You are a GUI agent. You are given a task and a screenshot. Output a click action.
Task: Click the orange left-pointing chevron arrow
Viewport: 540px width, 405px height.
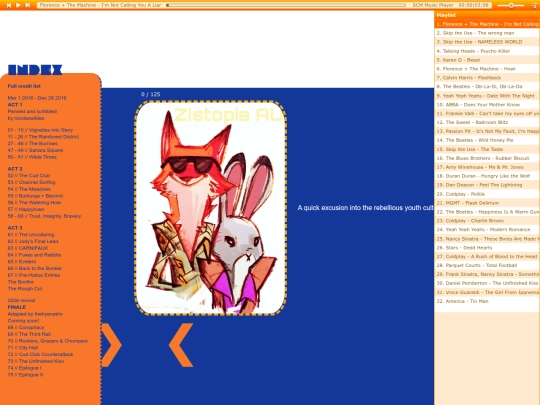(181, 345)
